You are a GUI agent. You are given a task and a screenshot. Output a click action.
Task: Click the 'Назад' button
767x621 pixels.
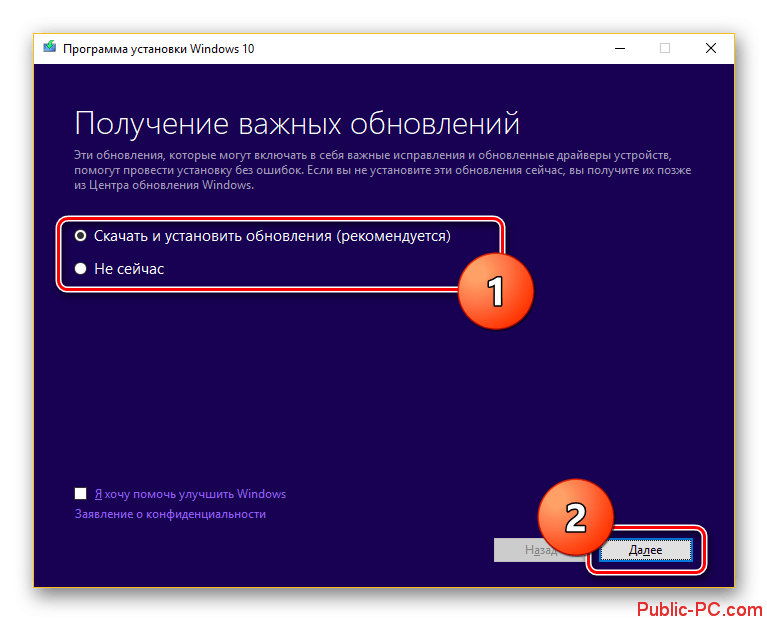coord(541,550)
